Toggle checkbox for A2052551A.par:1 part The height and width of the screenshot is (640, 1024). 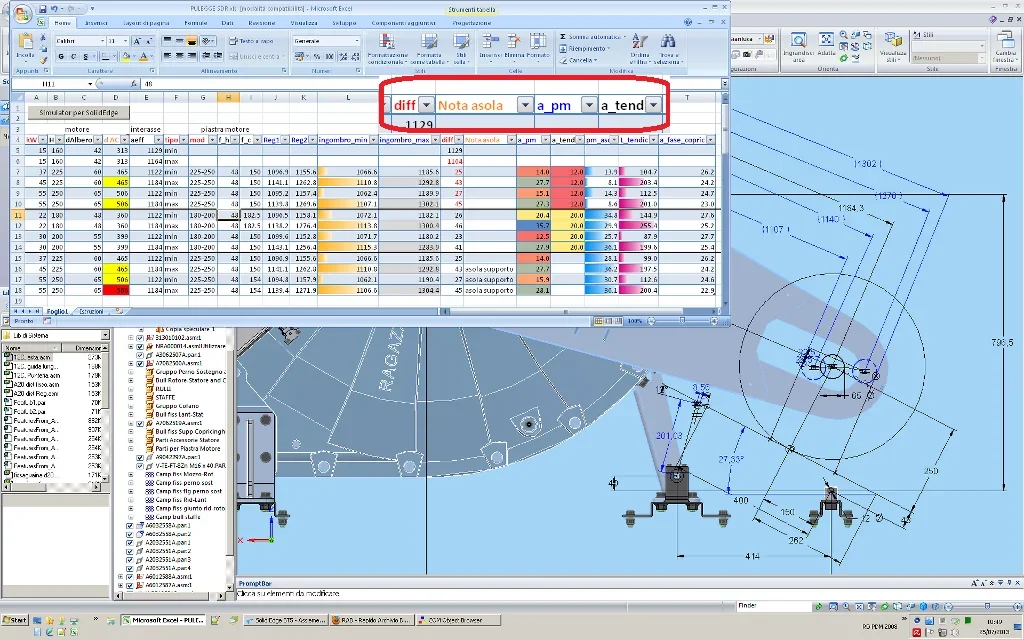click(130, 541)
